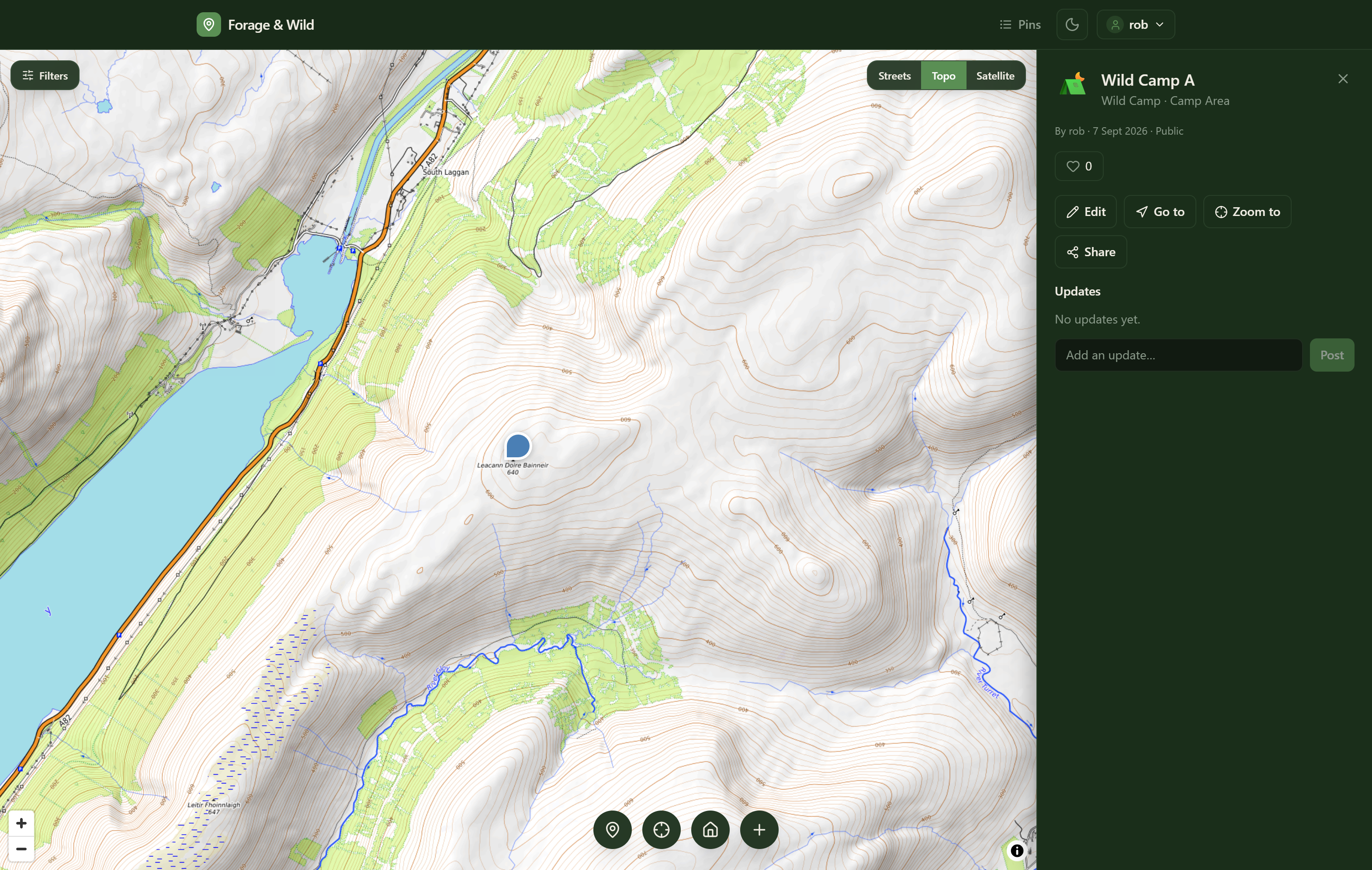Open the Pins list
Screen dimensions: 1372x870
[x=1020, y=24]
